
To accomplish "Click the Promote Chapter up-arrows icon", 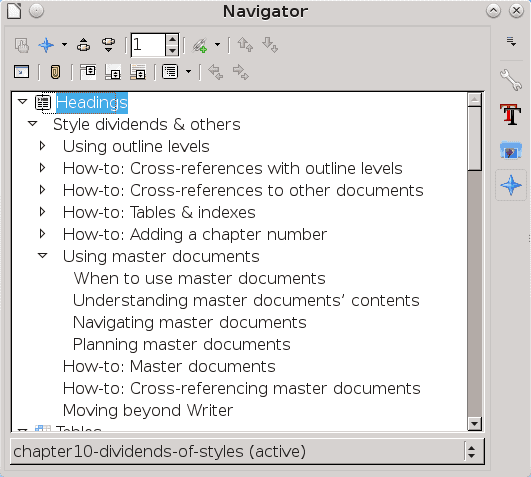I will (x=245, y=45).
